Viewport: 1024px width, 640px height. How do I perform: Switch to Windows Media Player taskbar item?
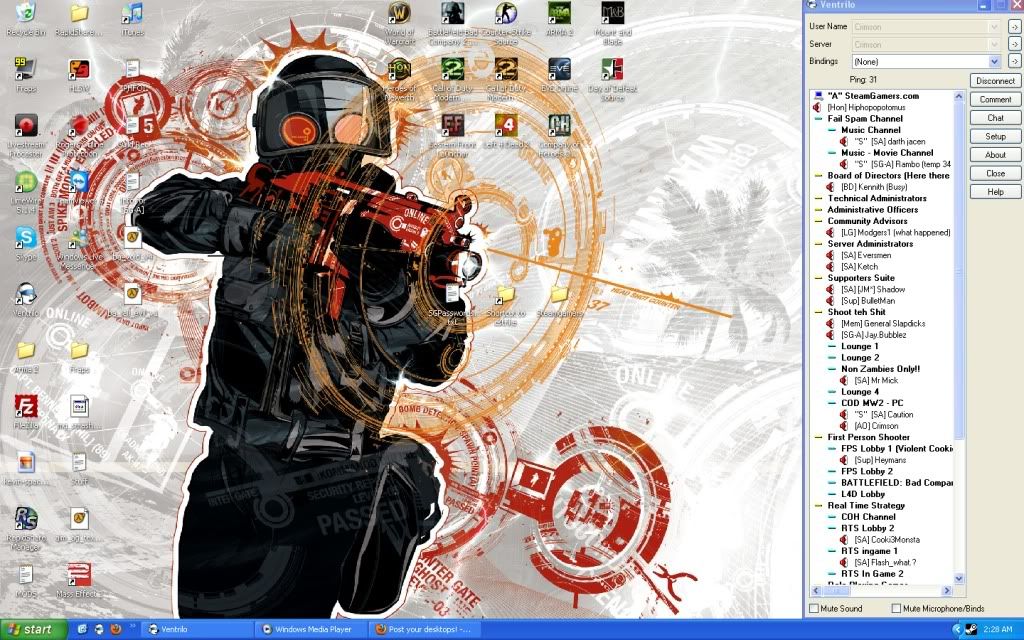tap(313, 630)
